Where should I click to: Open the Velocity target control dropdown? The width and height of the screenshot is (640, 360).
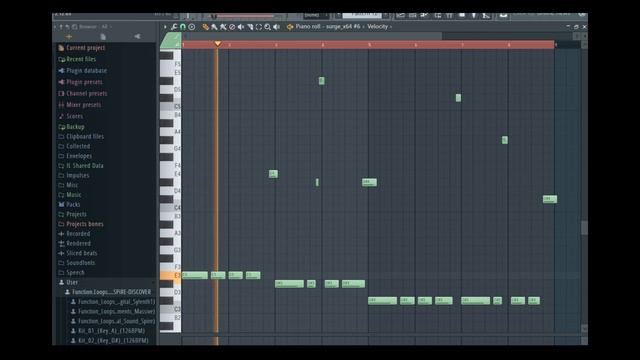377,27
